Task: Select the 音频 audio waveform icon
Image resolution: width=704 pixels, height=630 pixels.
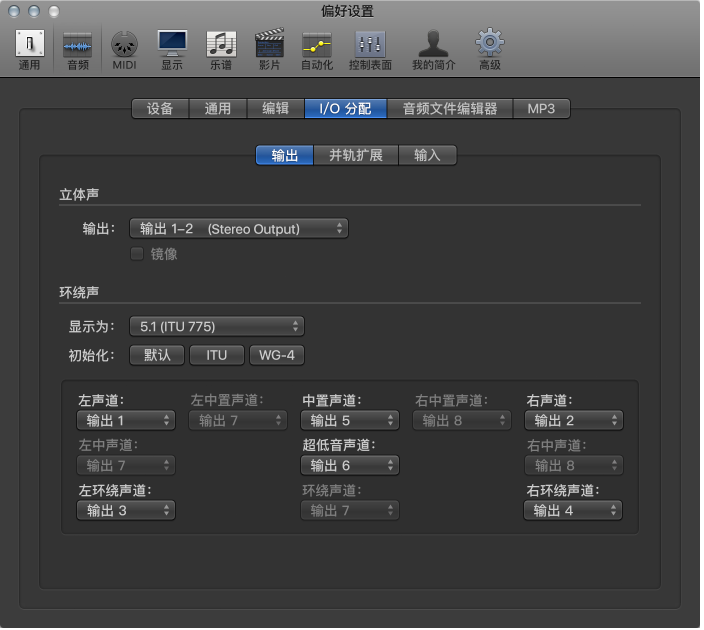Action: (78, 49)
